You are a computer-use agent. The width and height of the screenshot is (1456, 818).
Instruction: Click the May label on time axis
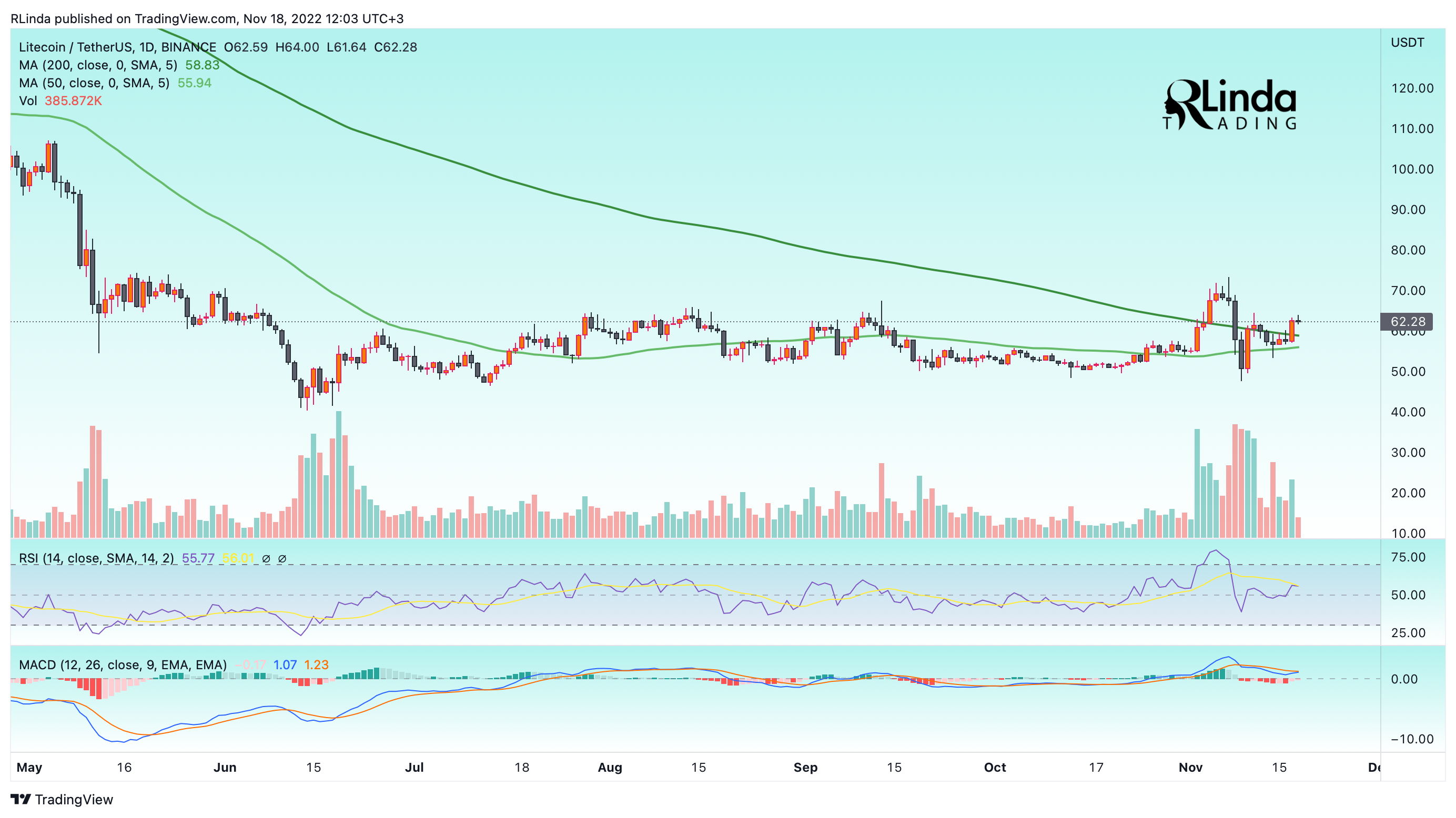pyautogui.click(x=29, y=768)
